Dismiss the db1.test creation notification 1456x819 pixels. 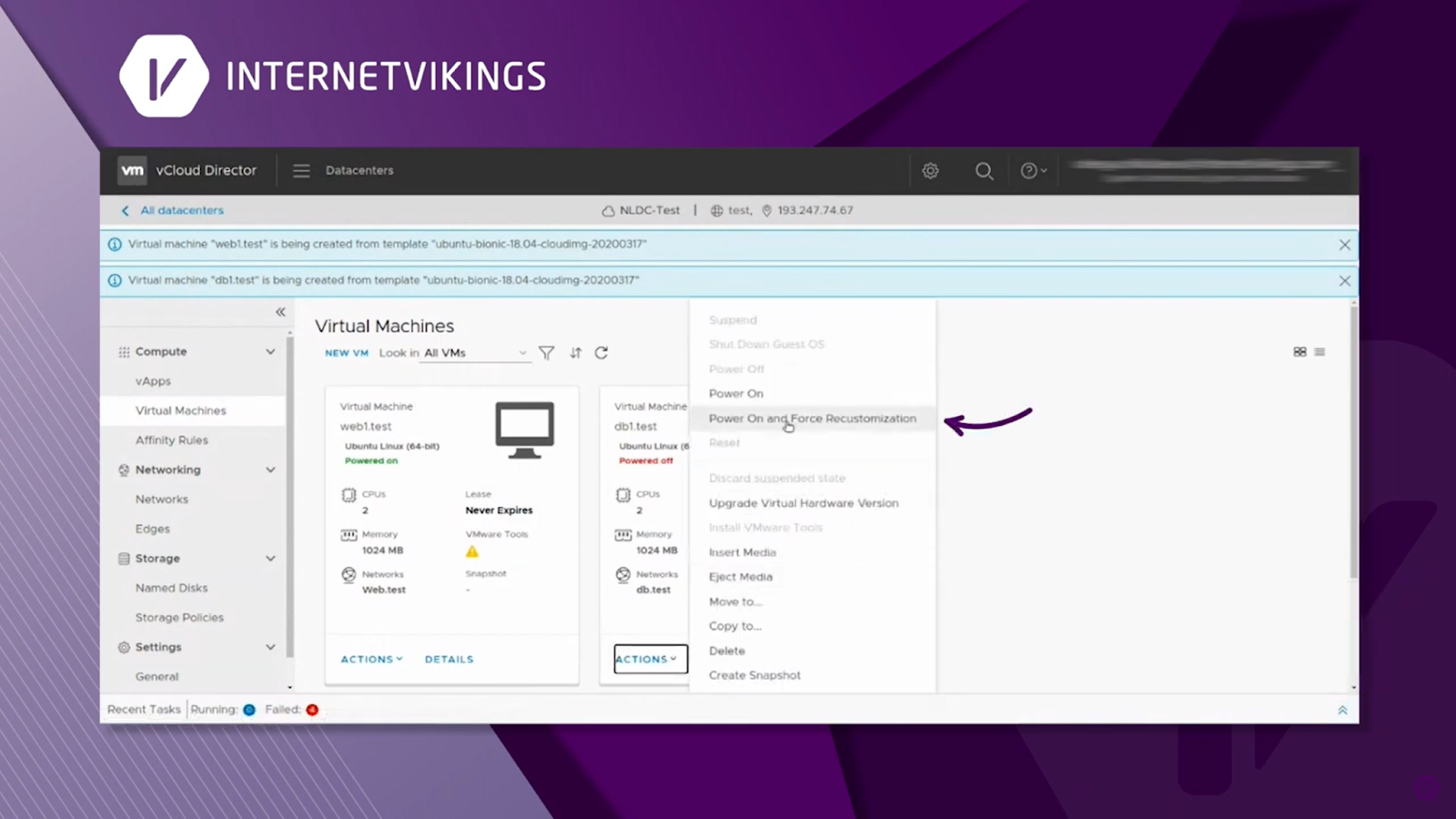1344,281
